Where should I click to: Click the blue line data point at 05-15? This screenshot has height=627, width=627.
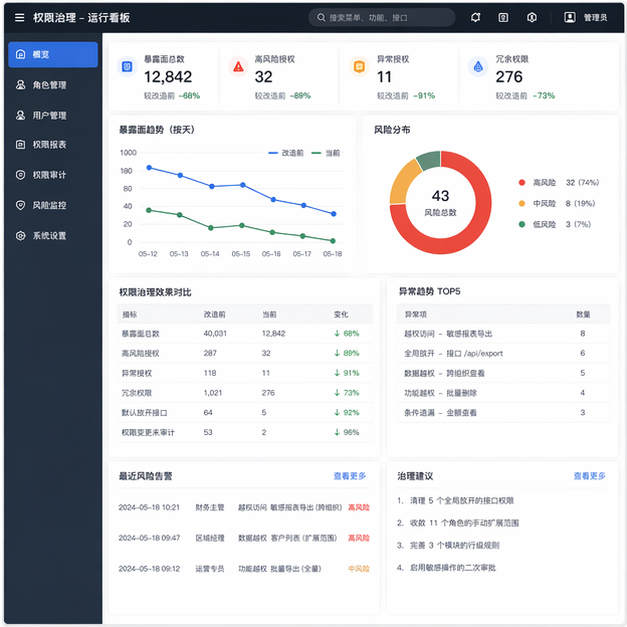243,185
